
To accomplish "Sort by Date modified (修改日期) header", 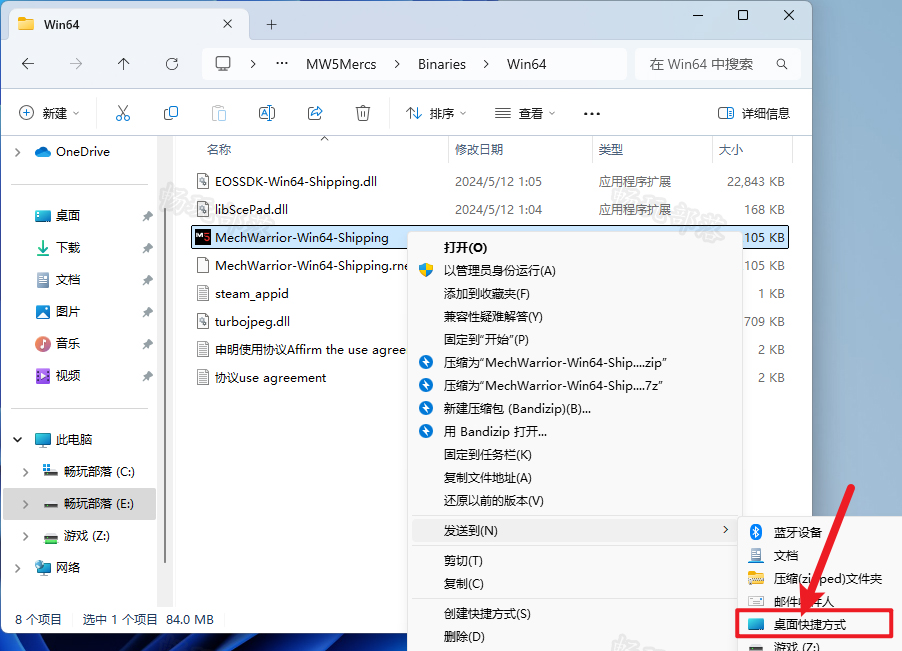I will 479,150.
